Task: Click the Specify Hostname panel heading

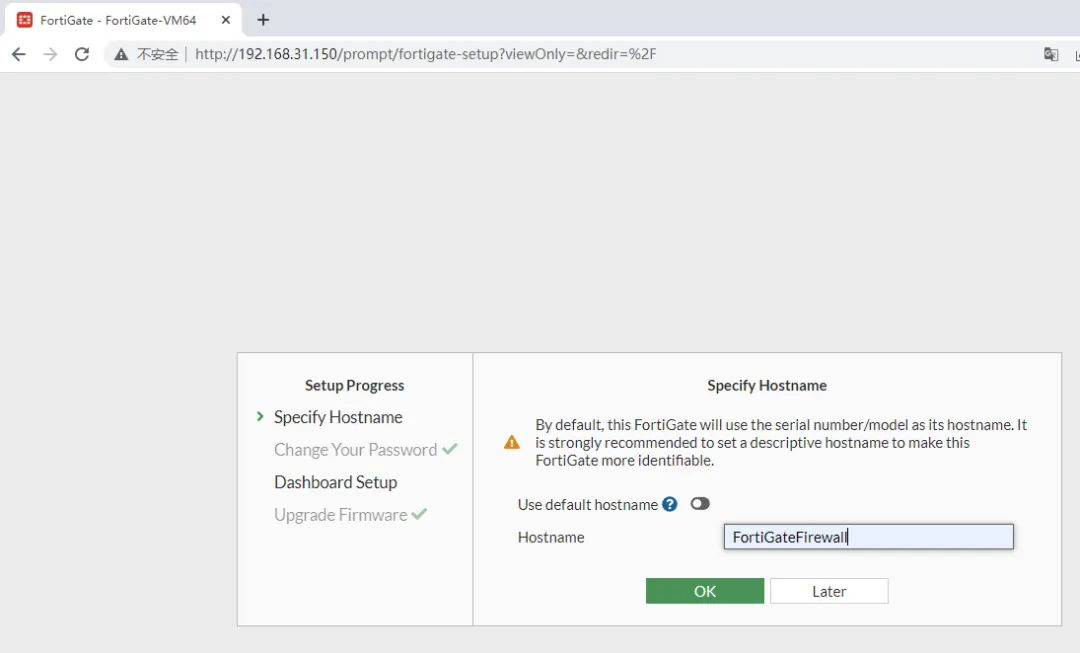Action: (767, 385)
